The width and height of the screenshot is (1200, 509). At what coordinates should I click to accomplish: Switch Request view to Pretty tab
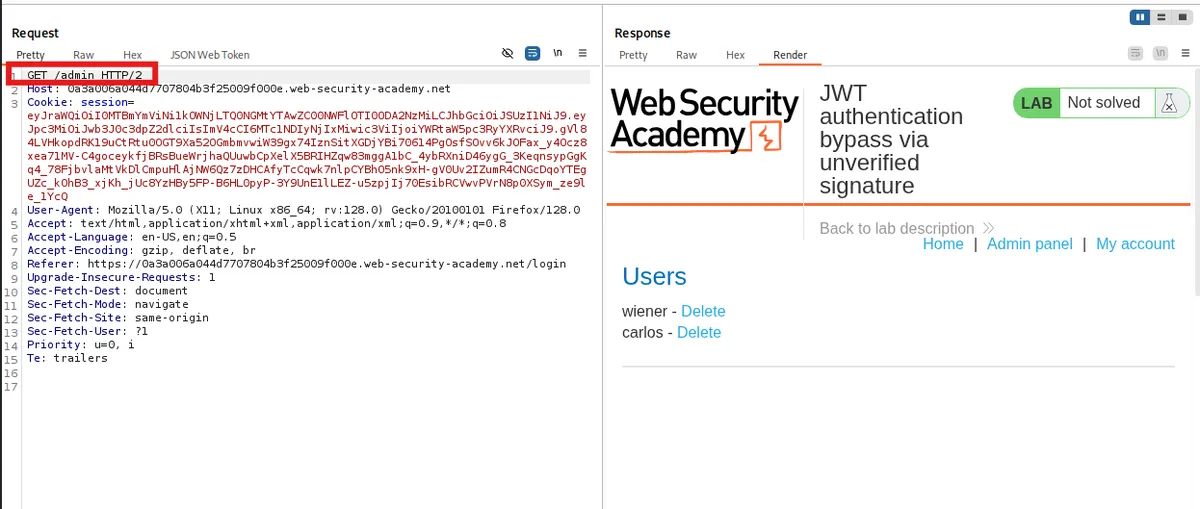point(30,55)
